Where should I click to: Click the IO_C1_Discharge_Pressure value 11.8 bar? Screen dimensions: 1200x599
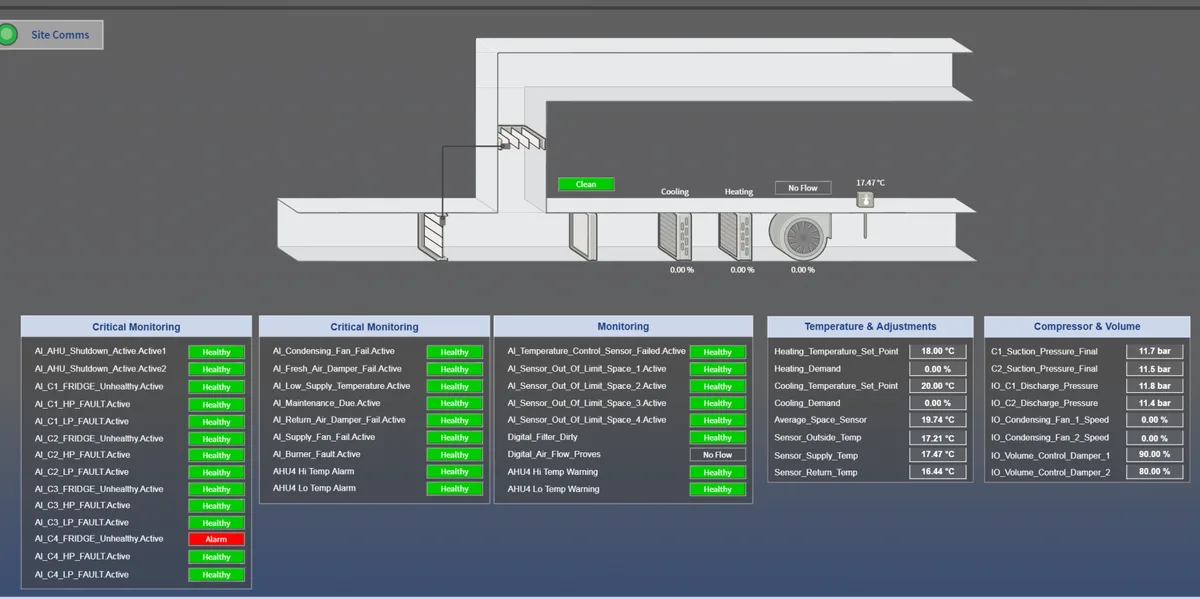[x=1155, y=386]
